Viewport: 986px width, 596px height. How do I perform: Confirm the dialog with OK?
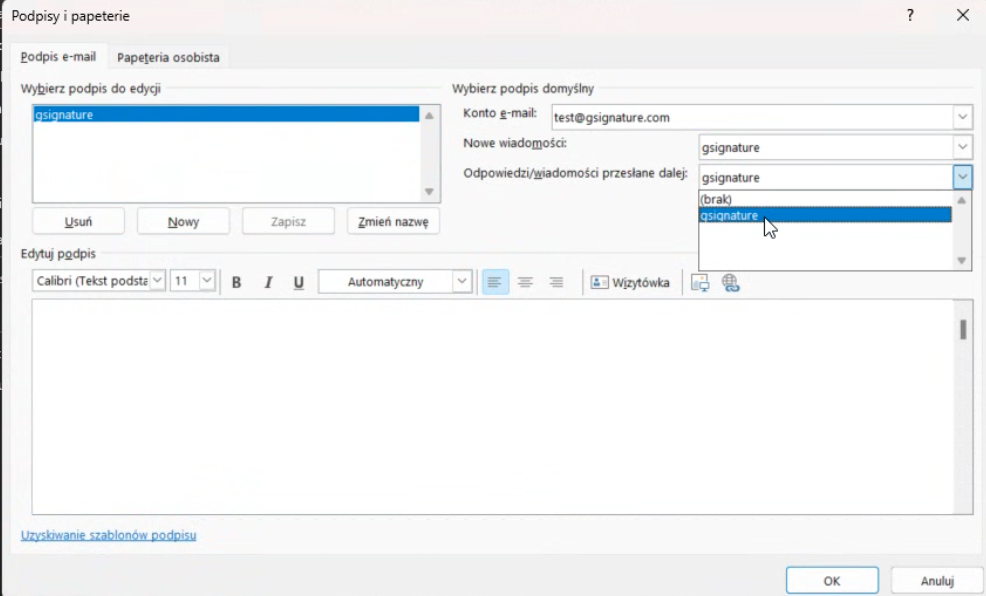pos(832,580)
